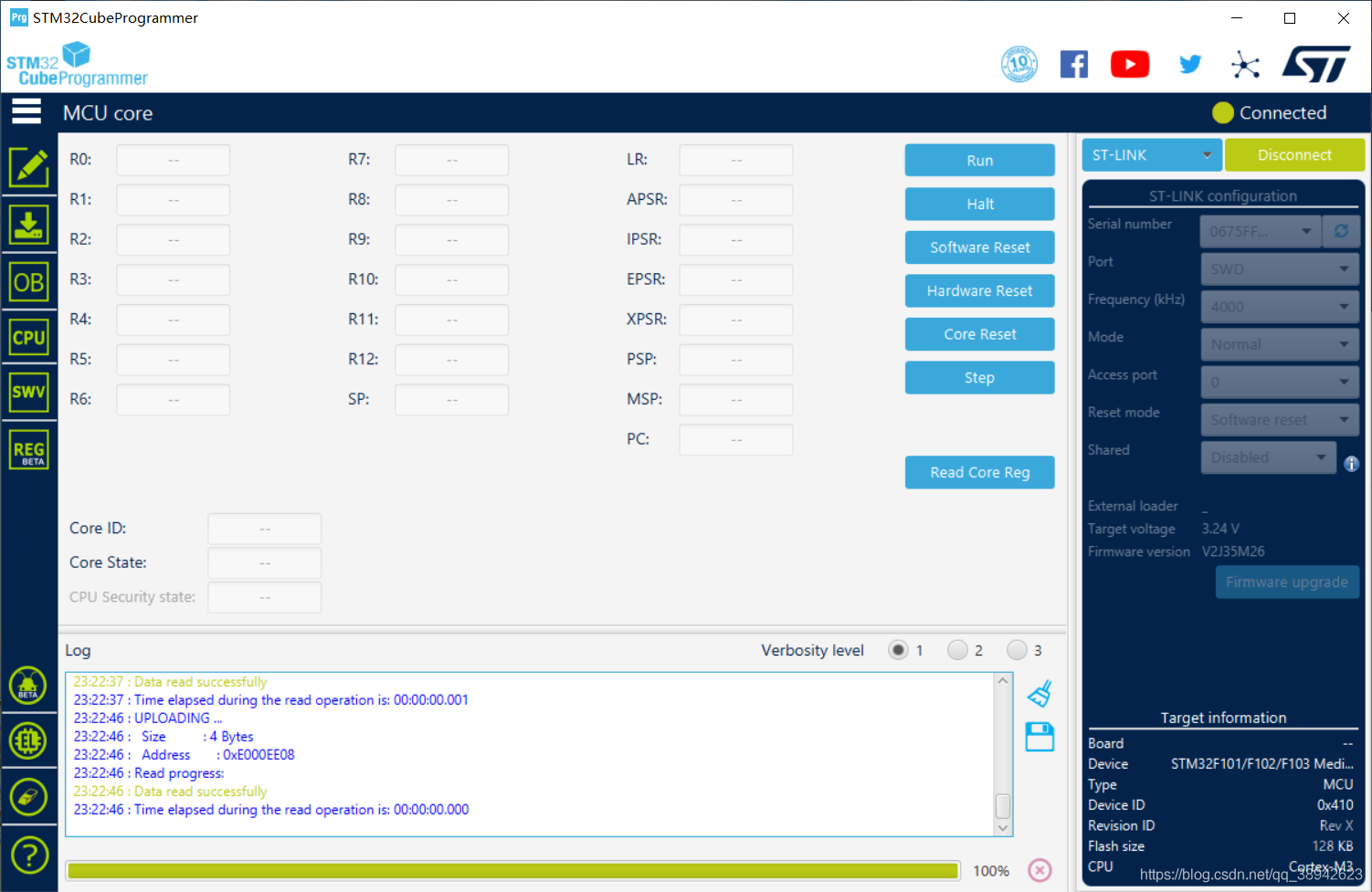The height and width of the screenshot is (892, 1372).
Task: Click the Step button
Action: [x=979, y=377]
